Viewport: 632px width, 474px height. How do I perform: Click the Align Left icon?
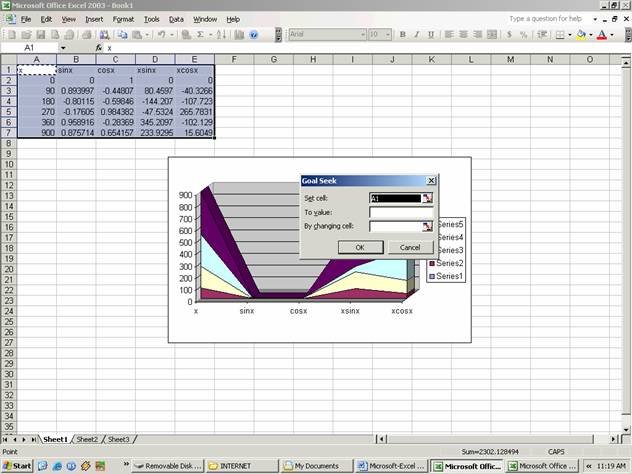coord(449,35)
